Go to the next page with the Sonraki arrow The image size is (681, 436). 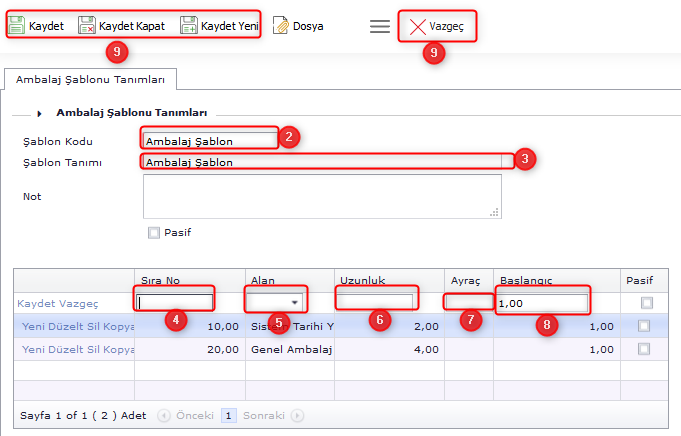point(298,415)
